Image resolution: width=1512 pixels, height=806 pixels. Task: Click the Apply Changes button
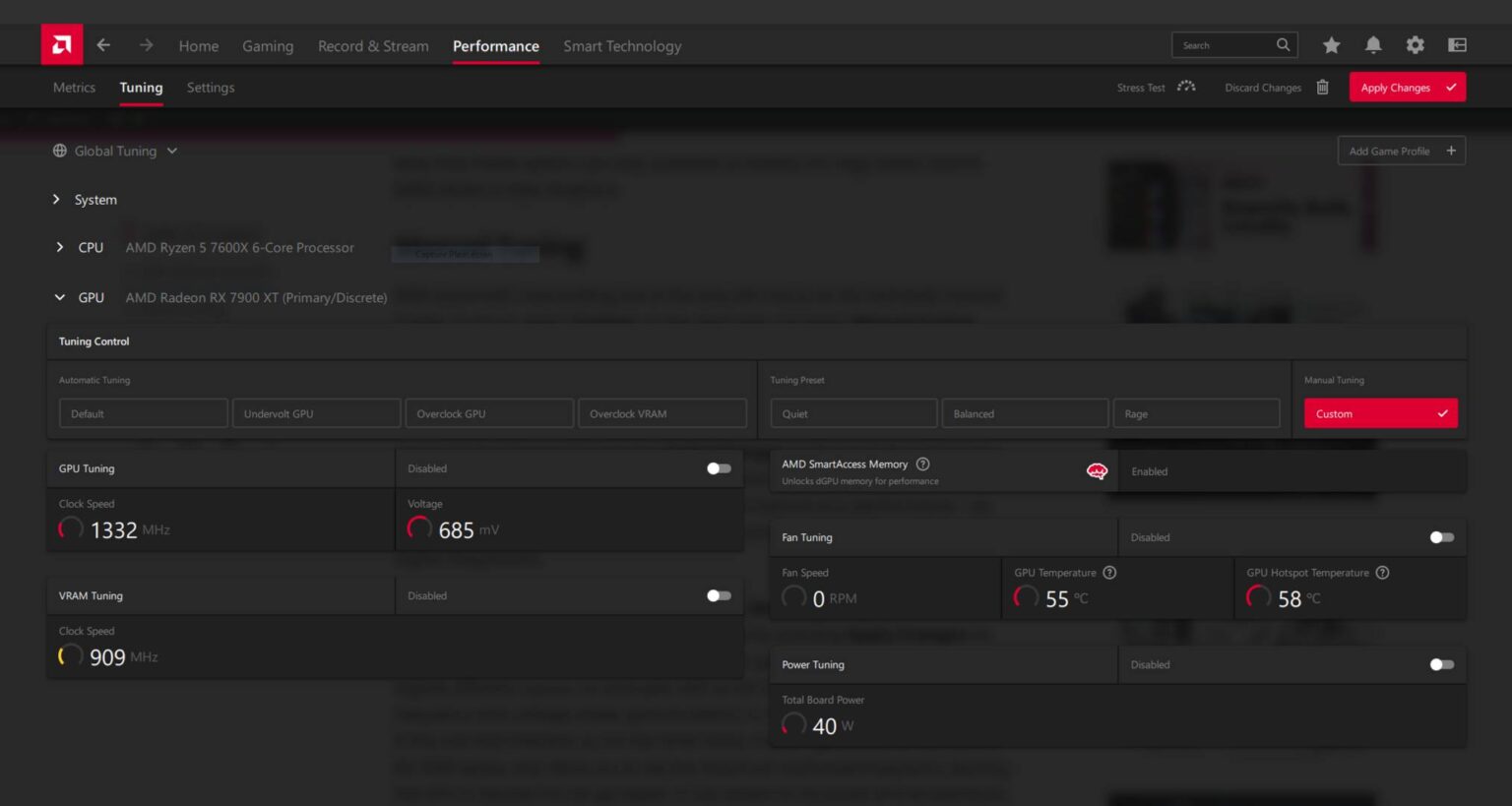coord(1407,87)
